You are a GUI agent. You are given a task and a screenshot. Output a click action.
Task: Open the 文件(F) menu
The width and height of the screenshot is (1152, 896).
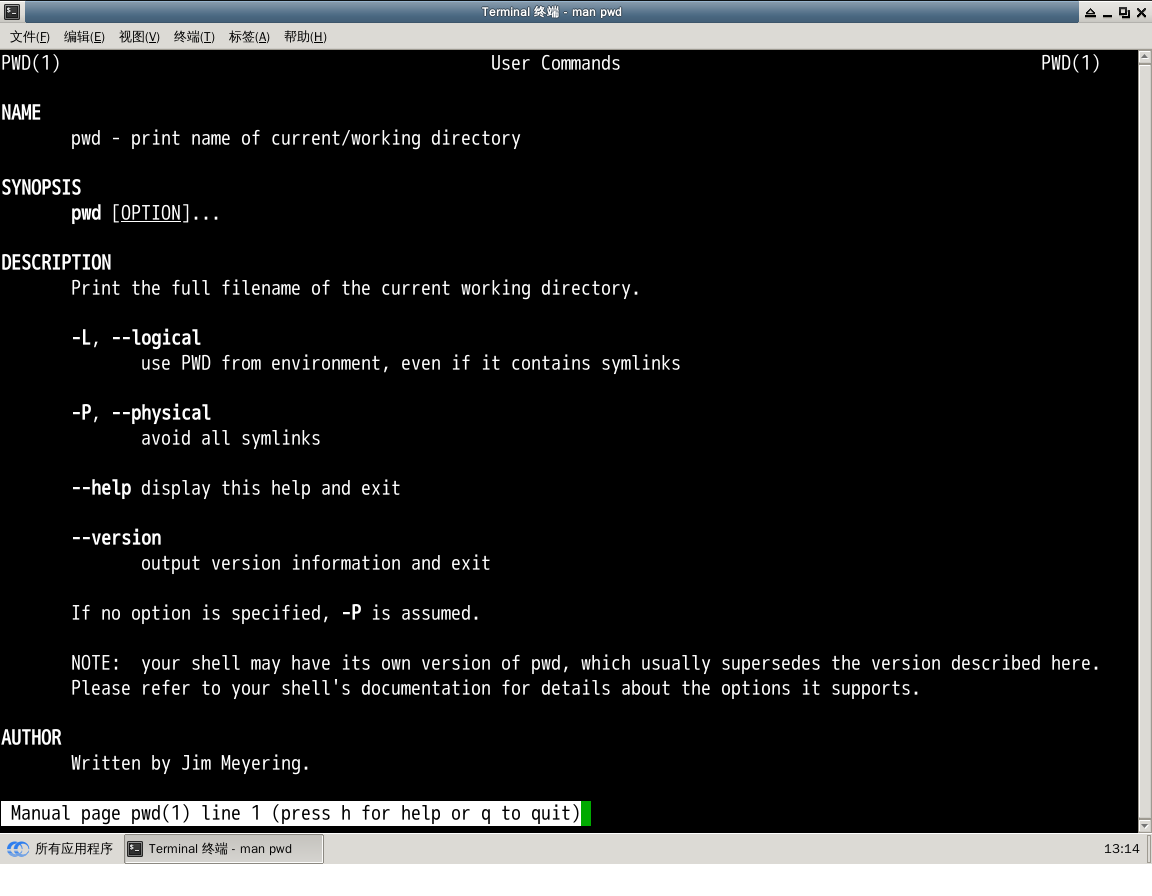[30, 37]
